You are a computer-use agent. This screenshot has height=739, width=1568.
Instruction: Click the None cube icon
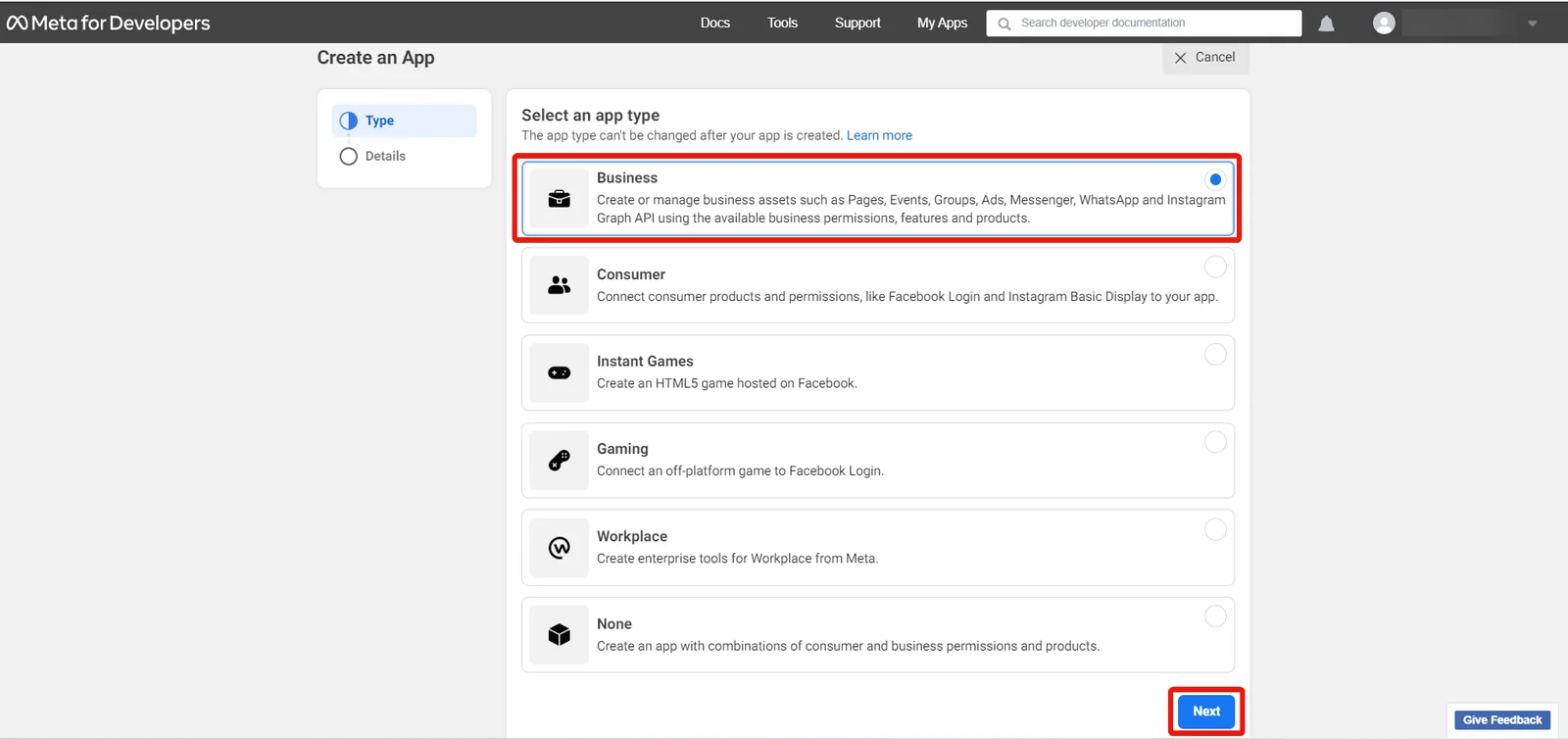[x=560, y=635]
